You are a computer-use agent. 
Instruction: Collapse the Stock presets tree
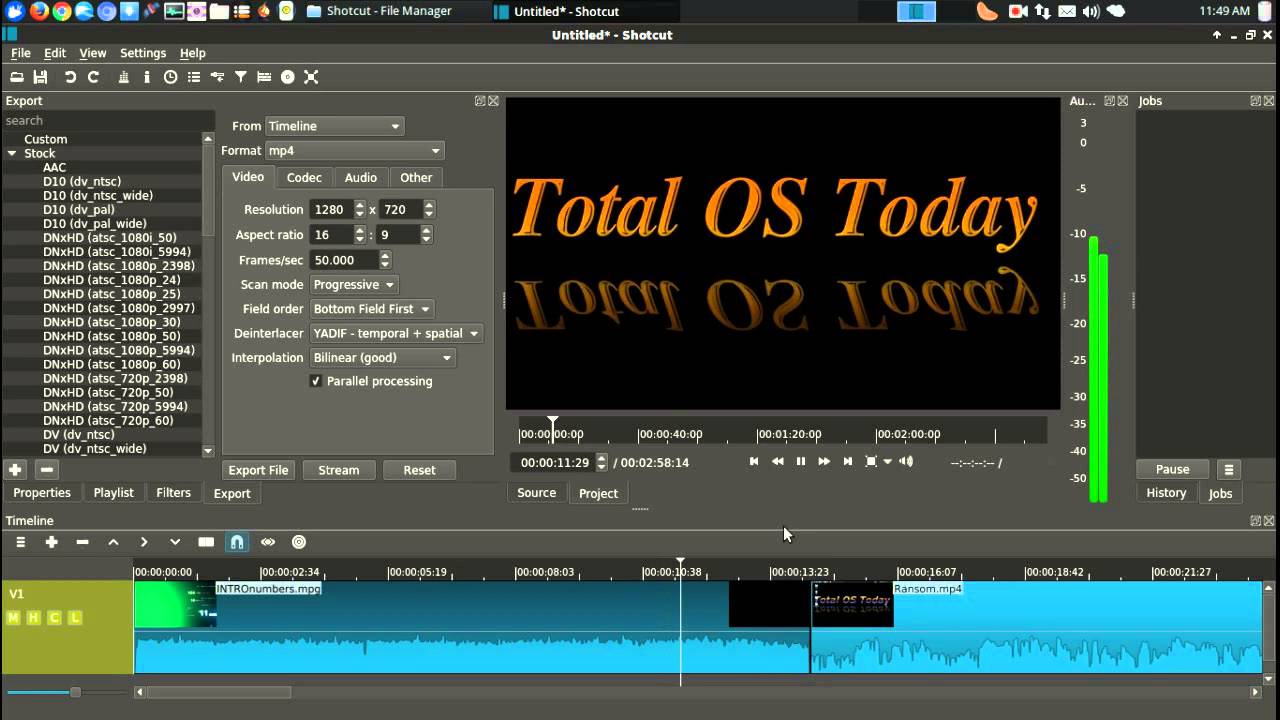pos(12,154)
